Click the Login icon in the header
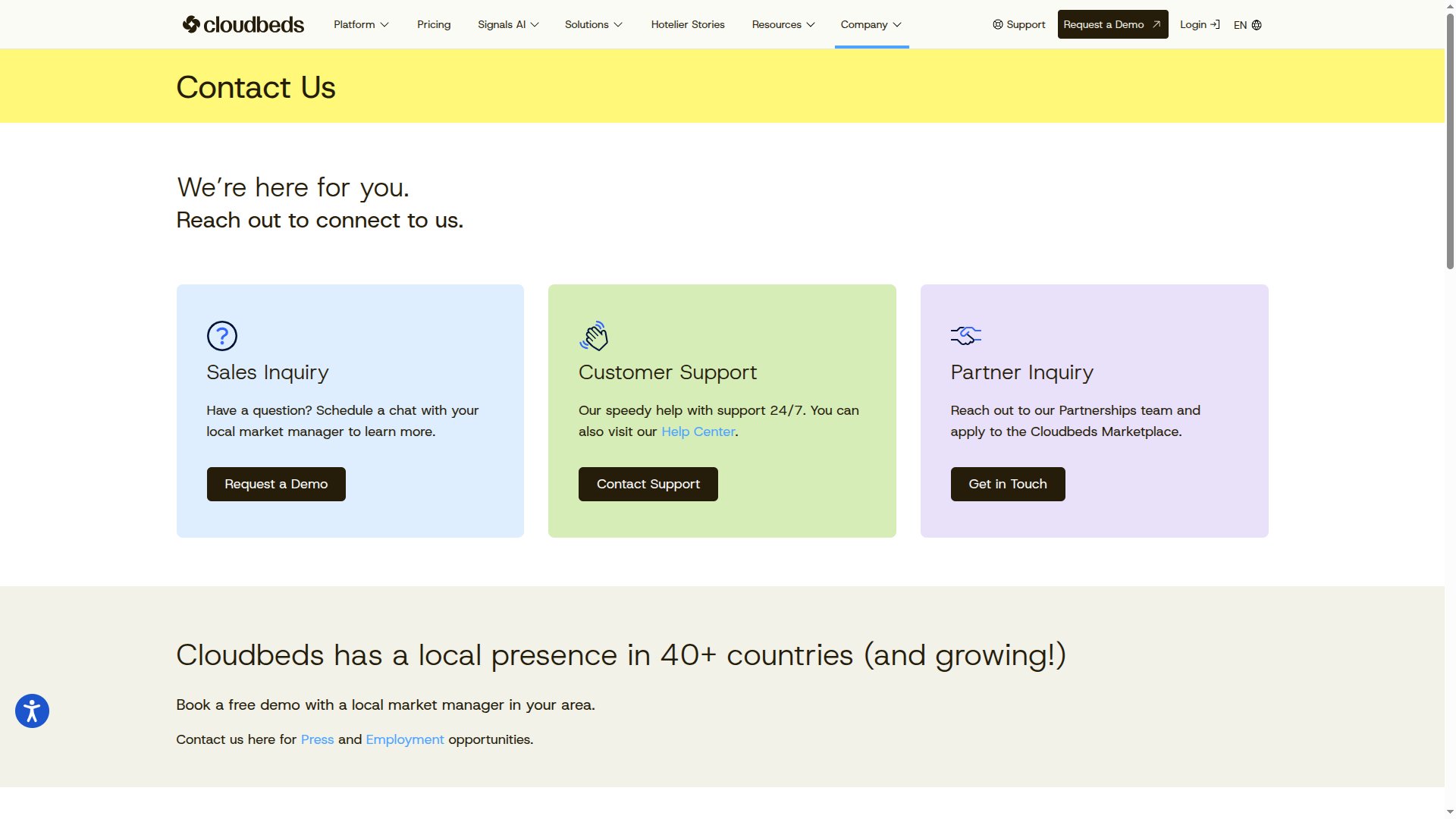Image resolution: width=1456 pixels, height=819 pixels. 1216,24
